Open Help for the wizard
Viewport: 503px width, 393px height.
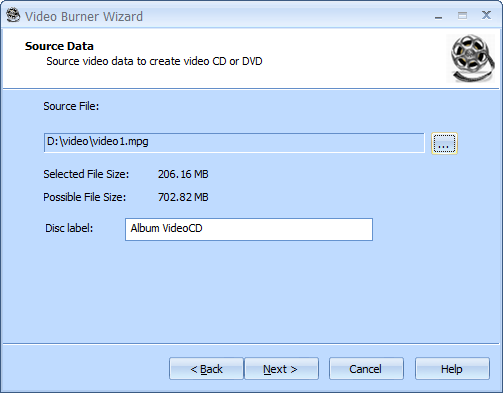click(452, 369)
